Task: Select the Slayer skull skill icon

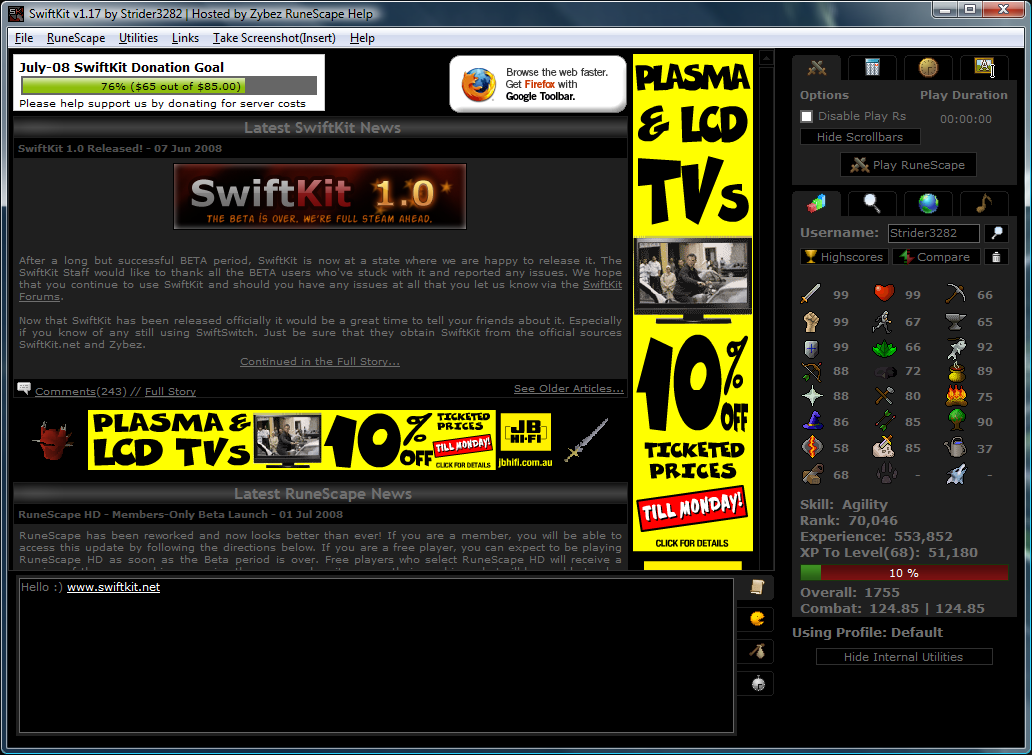Action: click(883, 448)
